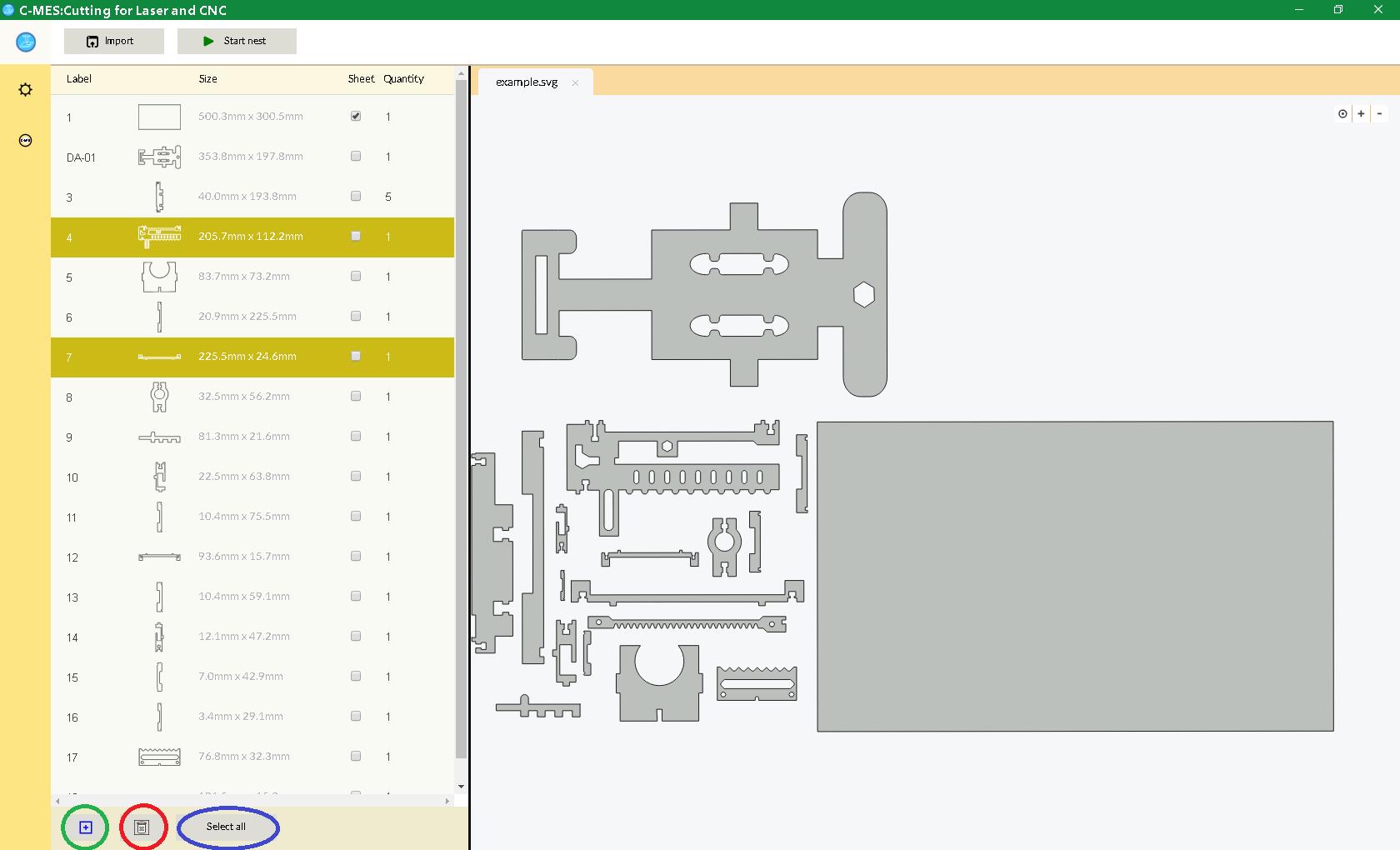Select part 1 rectangle thumbnail

point(159,117)
